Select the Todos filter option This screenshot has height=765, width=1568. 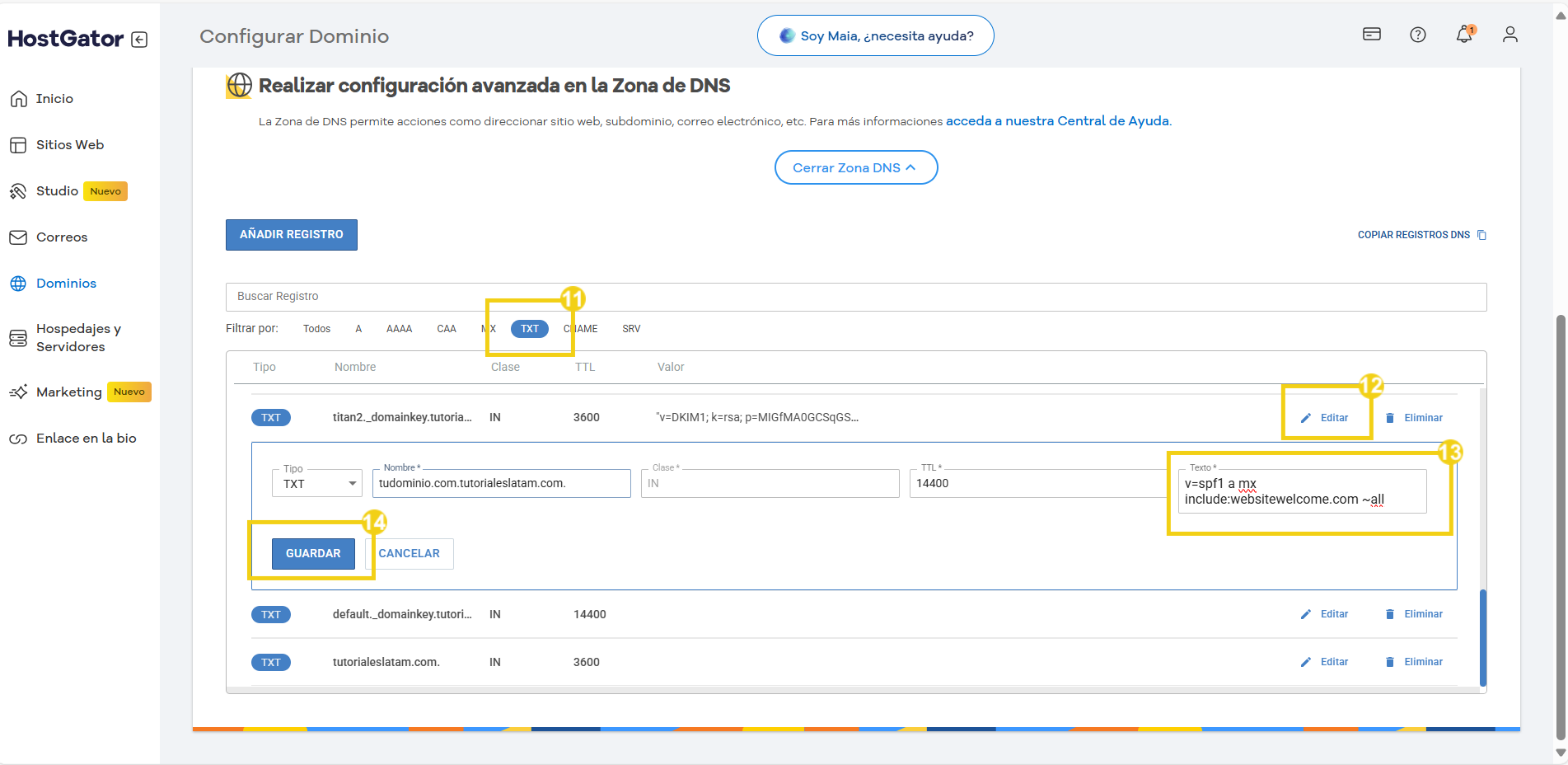point(316,329)
